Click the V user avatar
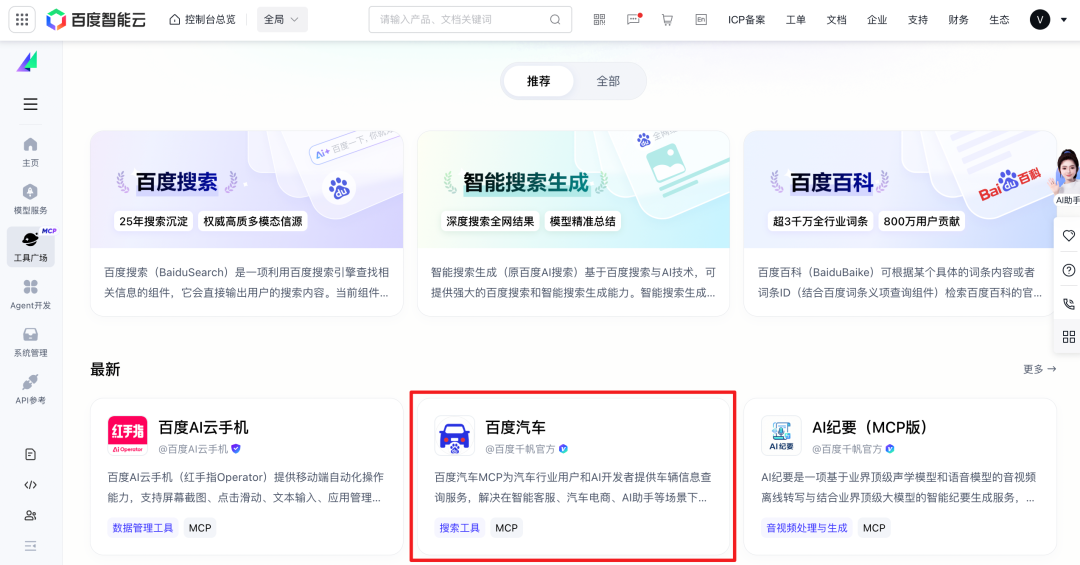The image size is (1080, 565). coord(1040,19)
